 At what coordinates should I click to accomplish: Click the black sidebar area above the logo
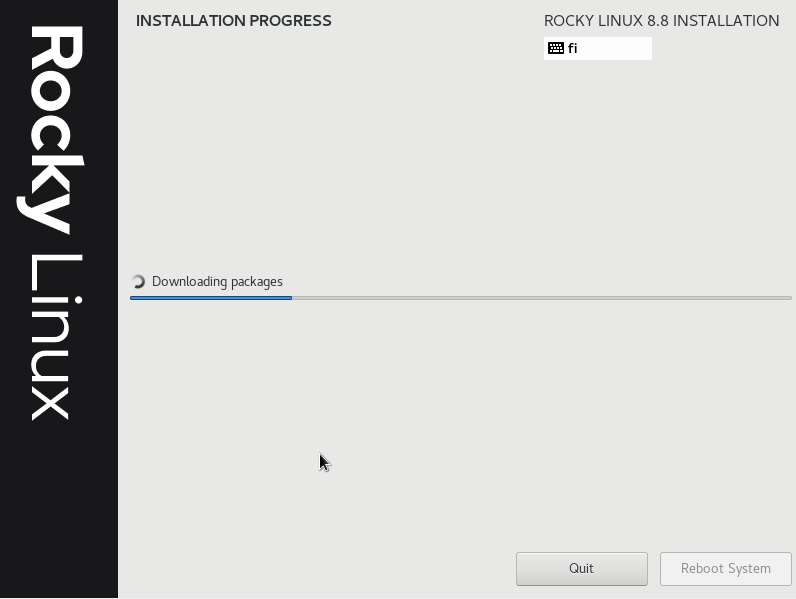click(x=58, y=12)
